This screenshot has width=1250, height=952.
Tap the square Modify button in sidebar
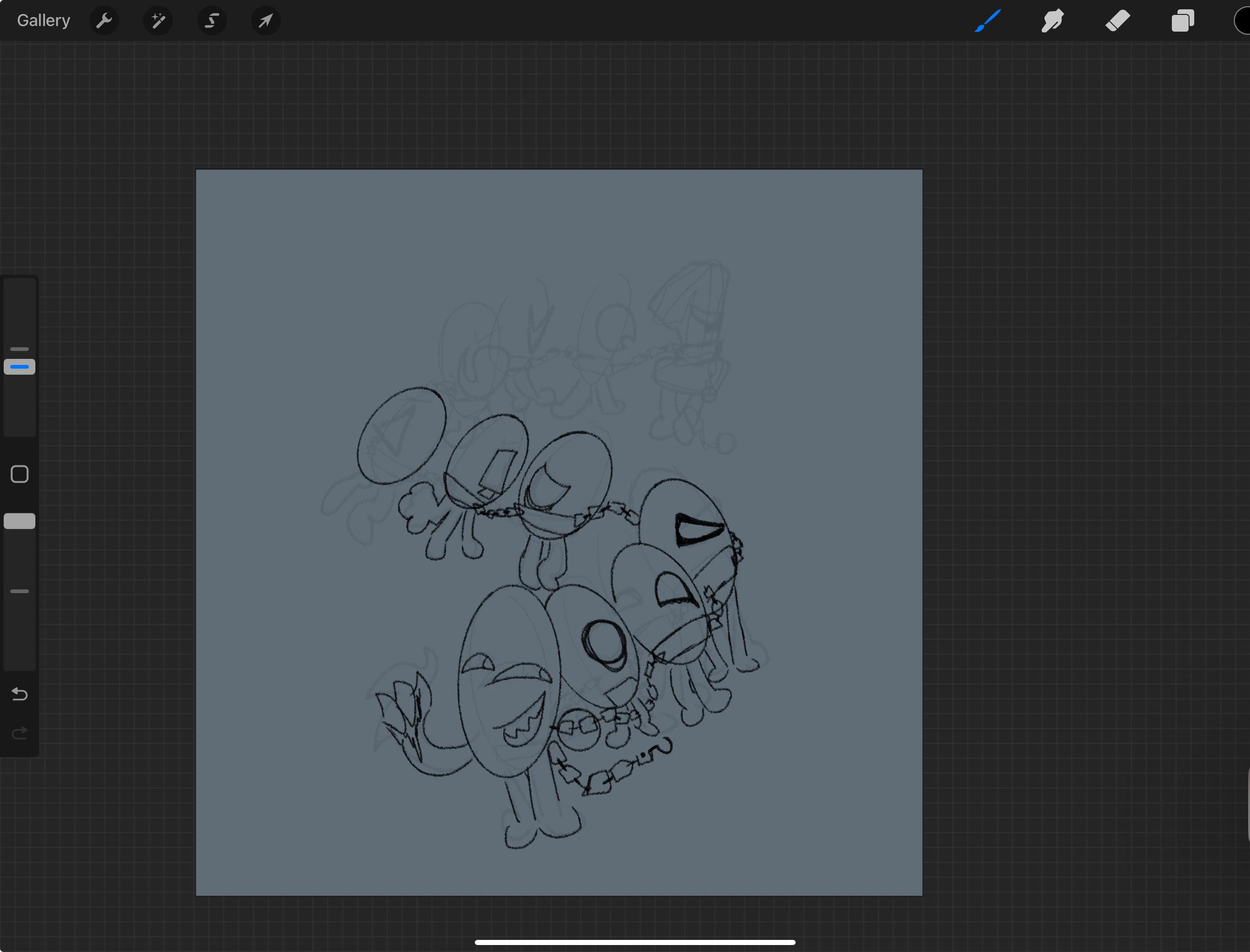[19, 474]
